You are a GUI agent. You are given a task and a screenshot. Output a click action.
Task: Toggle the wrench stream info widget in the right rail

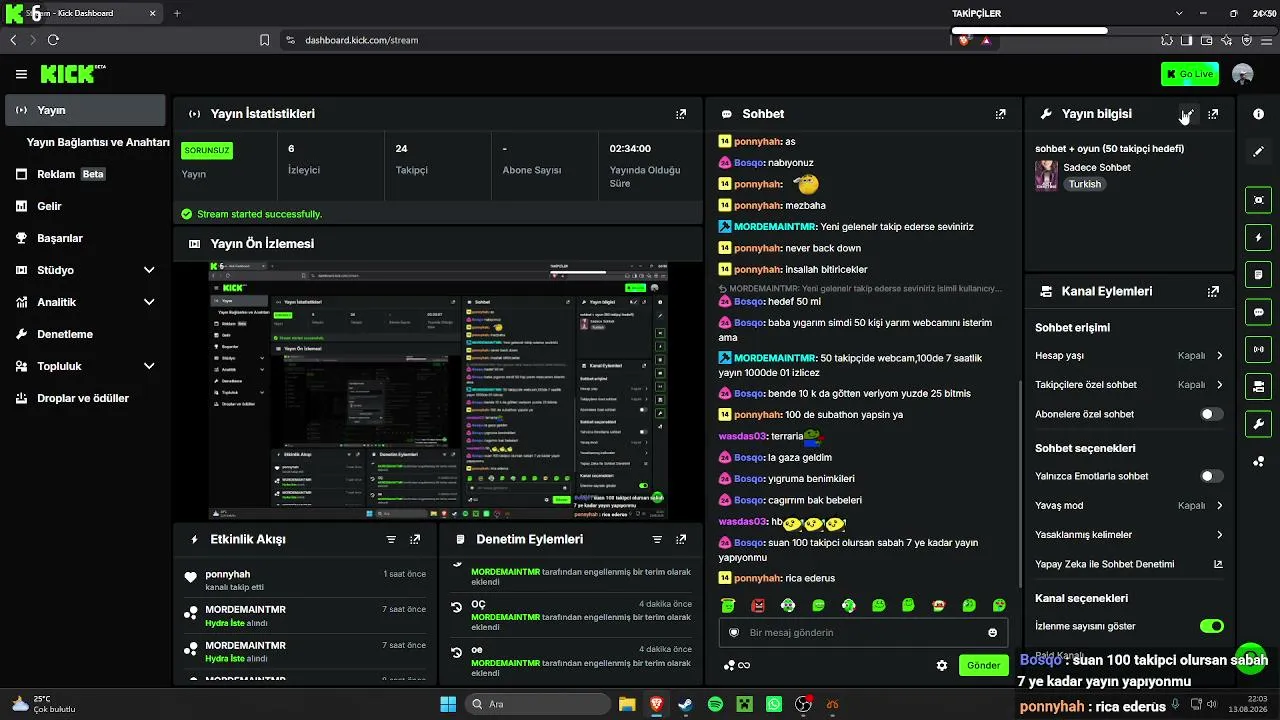(1258, 424)
